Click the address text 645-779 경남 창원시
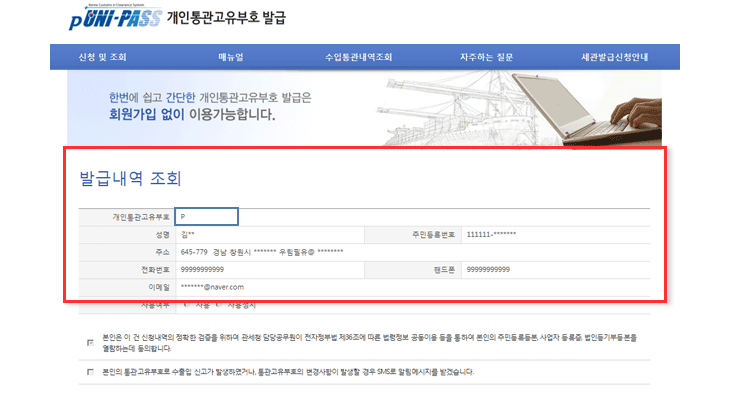 point(216,252)
